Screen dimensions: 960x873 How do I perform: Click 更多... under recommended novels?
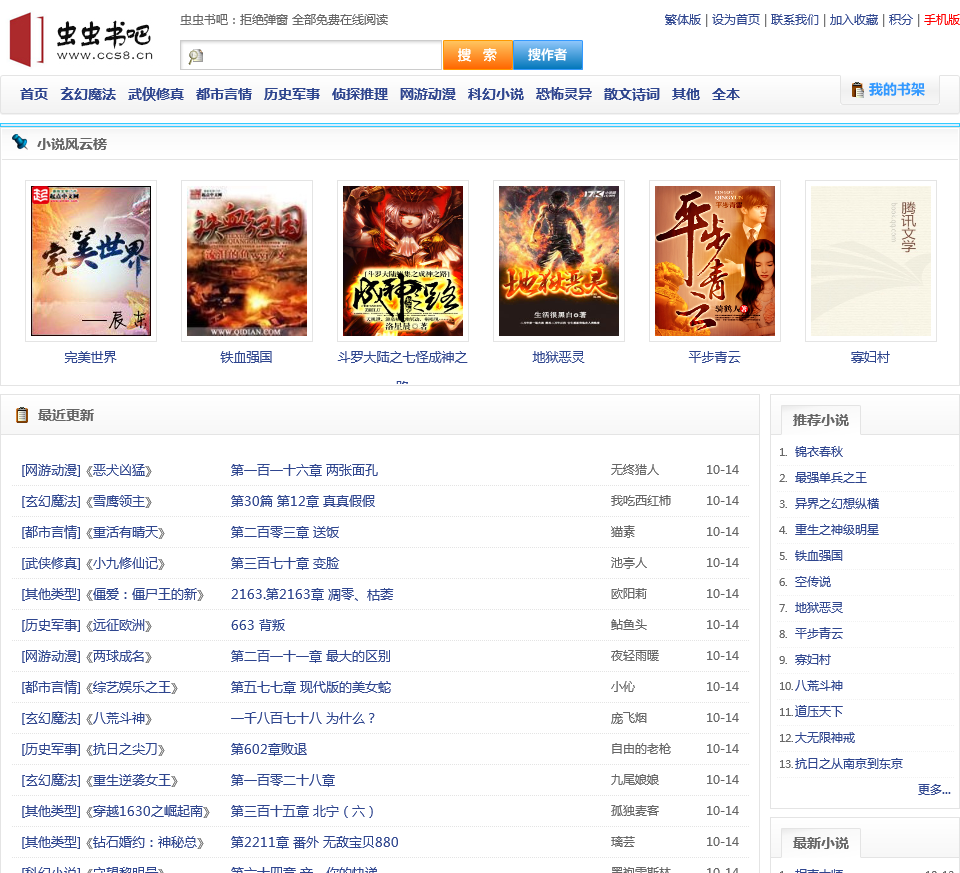click(x=934, y=790)
